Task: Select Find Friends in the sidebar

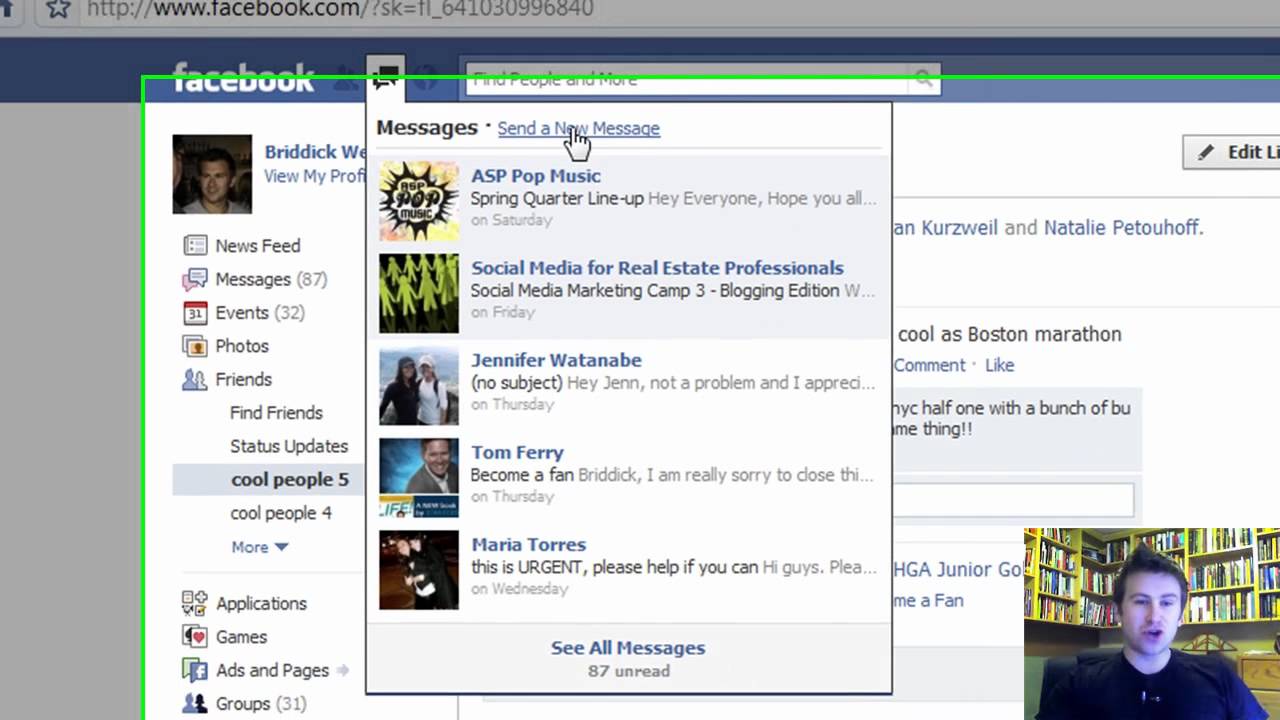Action: 276,413
